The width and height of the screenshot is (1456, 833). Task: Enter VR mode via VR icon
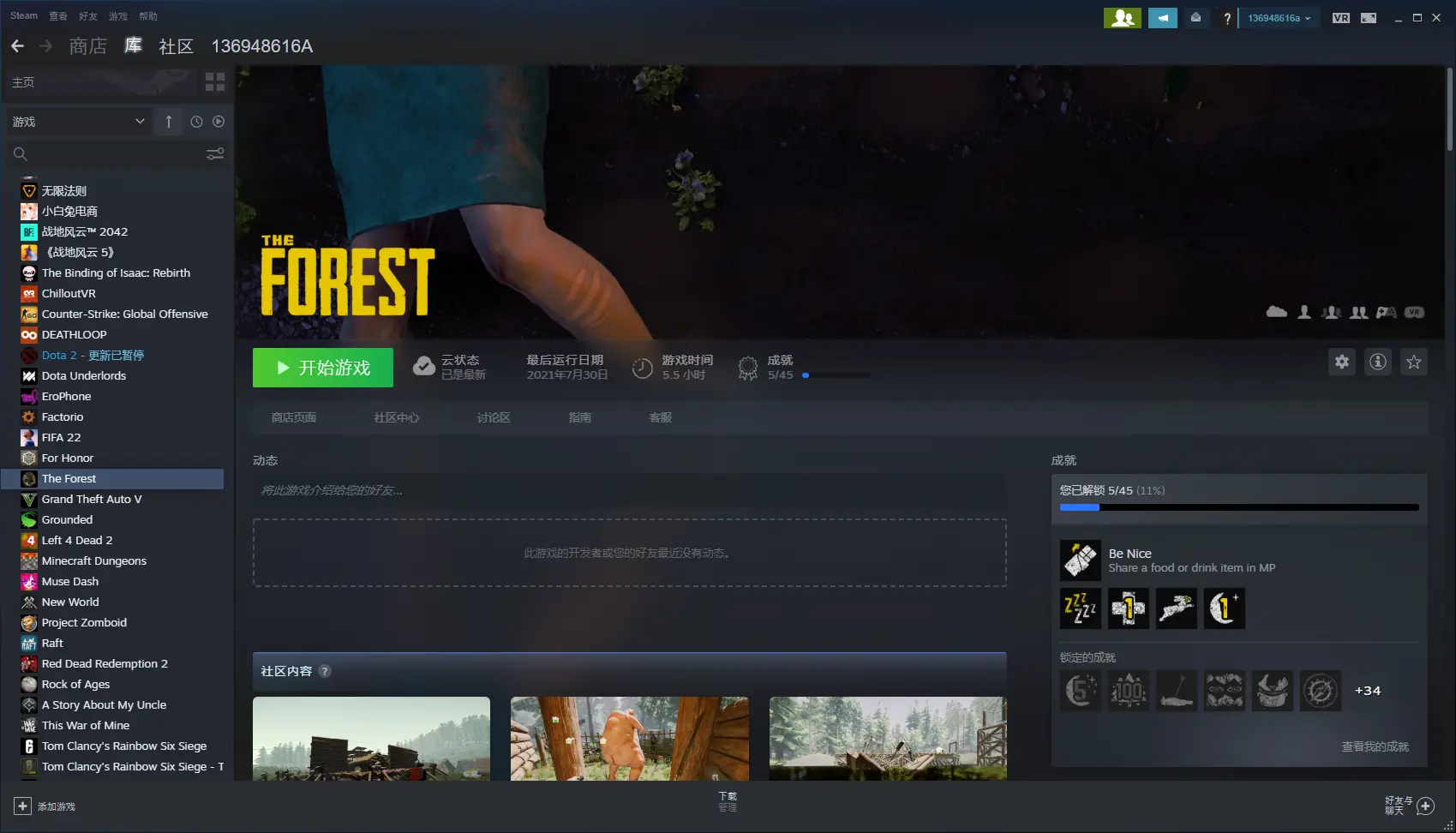(1341, 18)
